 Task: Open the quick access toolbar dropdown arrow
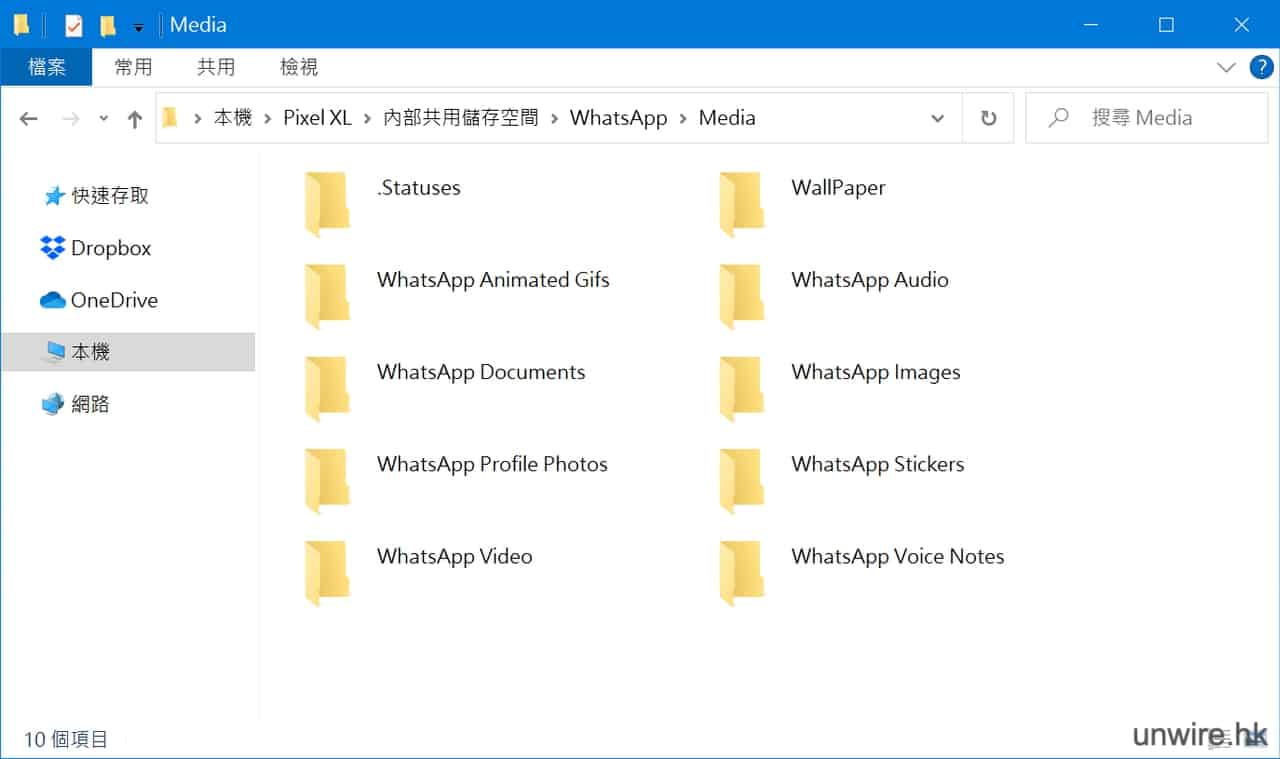(137, 24)
